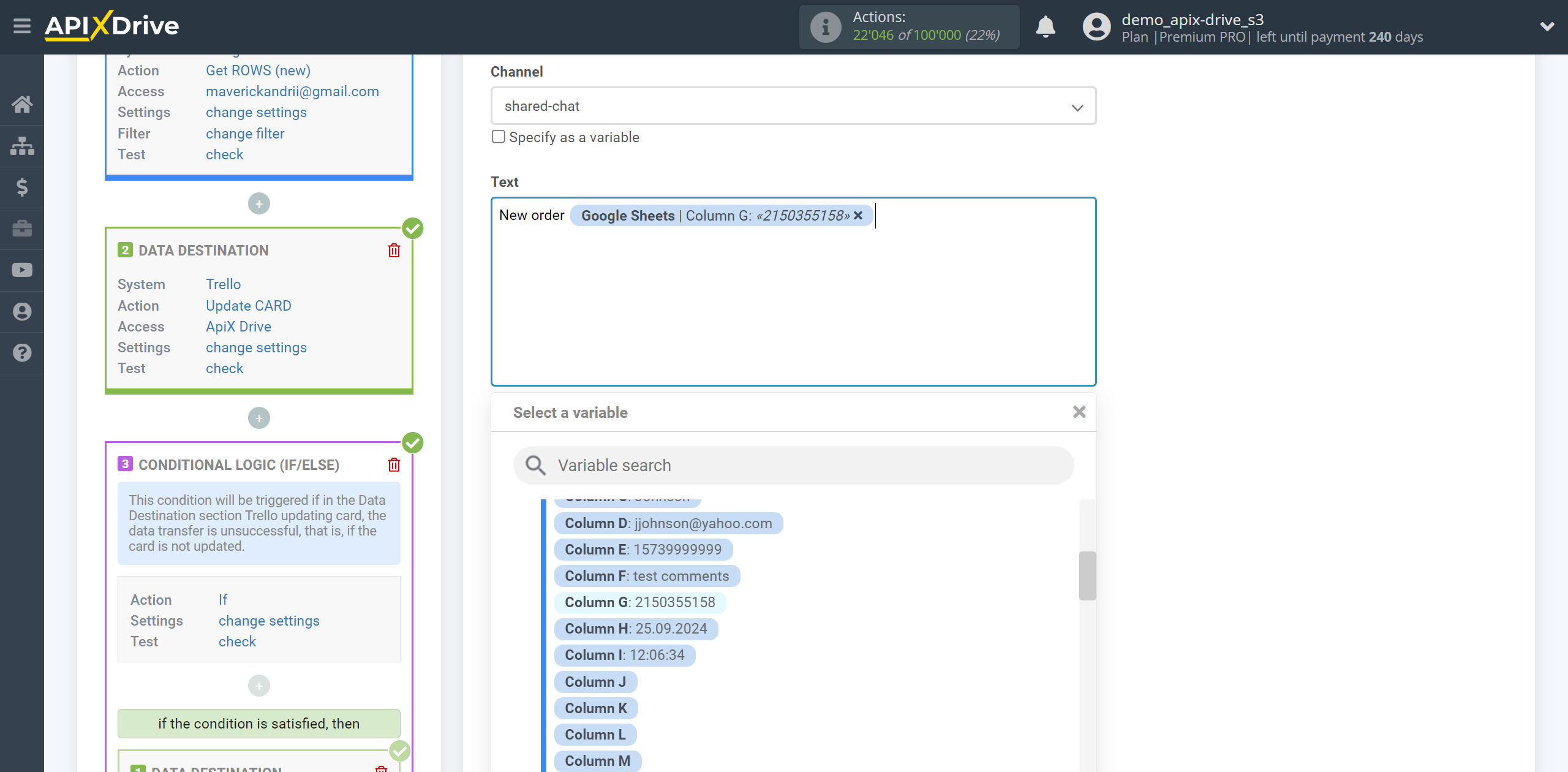Click check in Trello destination block
The width and height of the screenshot is (1568, 772).
click(x=224, y=368)
